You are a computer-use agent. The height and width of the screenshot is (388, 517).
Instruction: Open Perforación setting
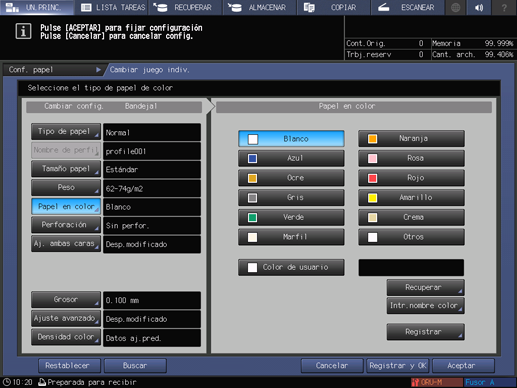tap(66, 225)
